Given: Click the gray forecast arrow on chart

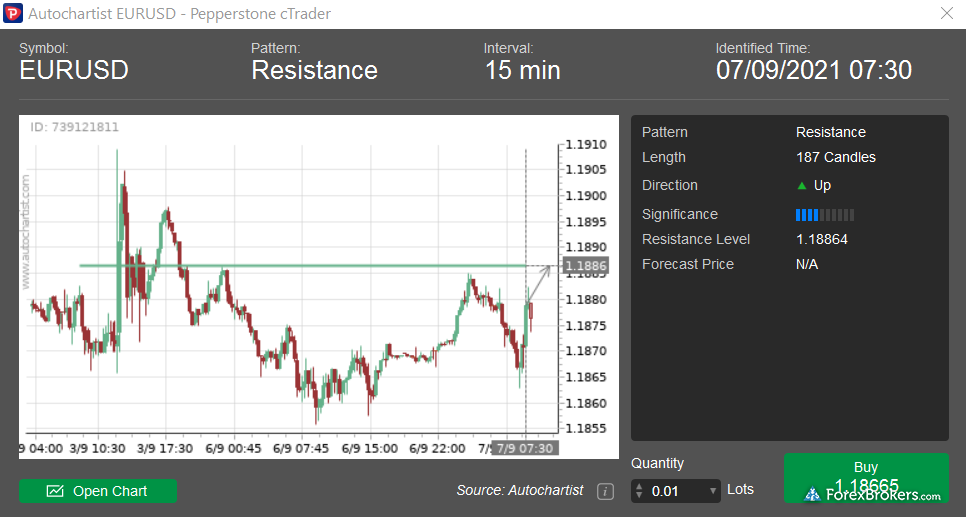Looking at the screenshot, I should (539, 282).
